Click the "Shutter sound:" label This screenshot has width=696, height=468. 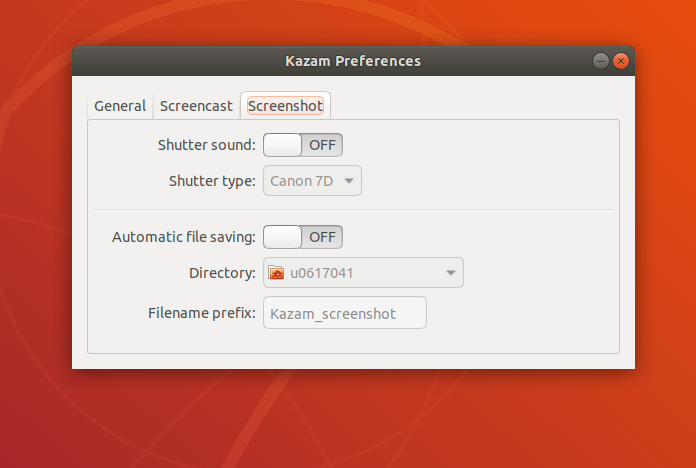coord(207,145)
